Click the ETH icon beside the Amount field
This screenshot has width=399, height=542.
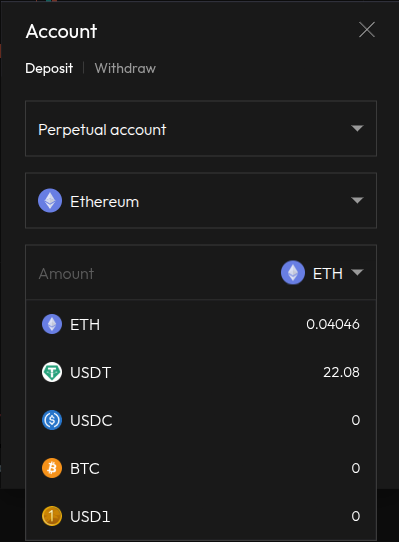pyautogui.click(x=293, y=272)
